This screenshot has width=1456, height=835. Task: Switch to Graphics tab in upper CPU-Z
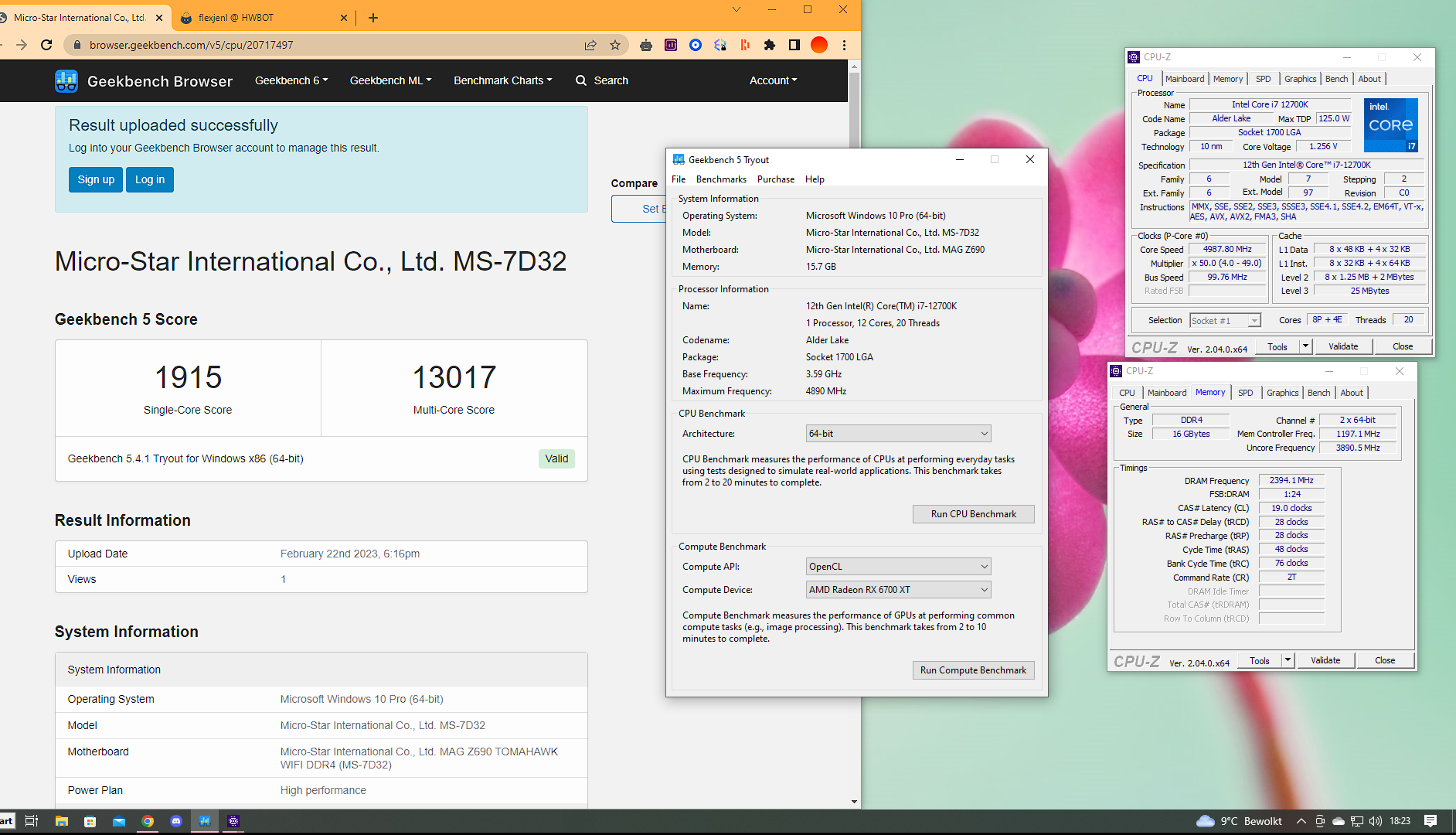1300,79
